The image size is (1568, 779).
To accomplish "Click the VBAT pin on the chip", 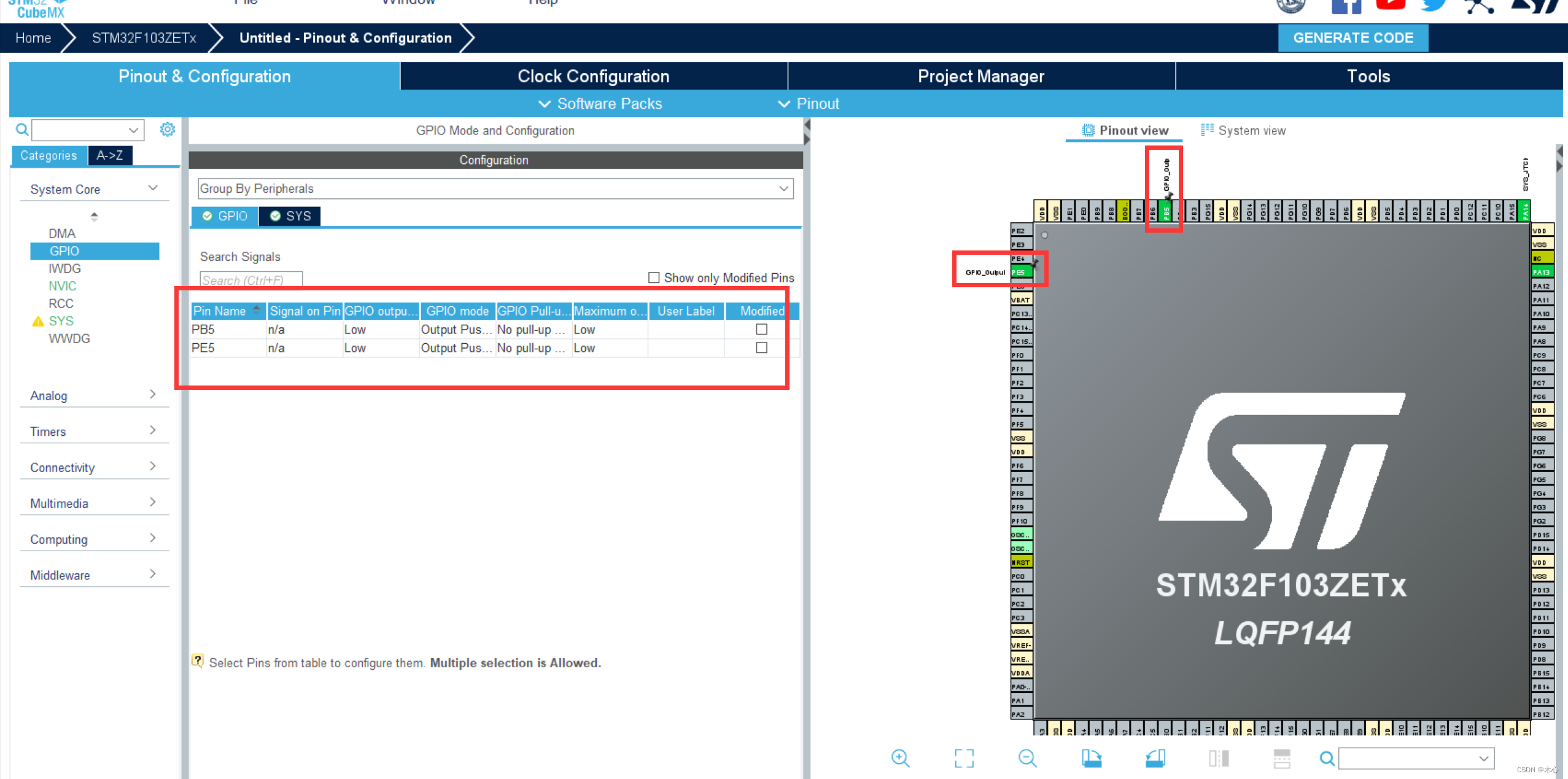I will [1022, 300].
